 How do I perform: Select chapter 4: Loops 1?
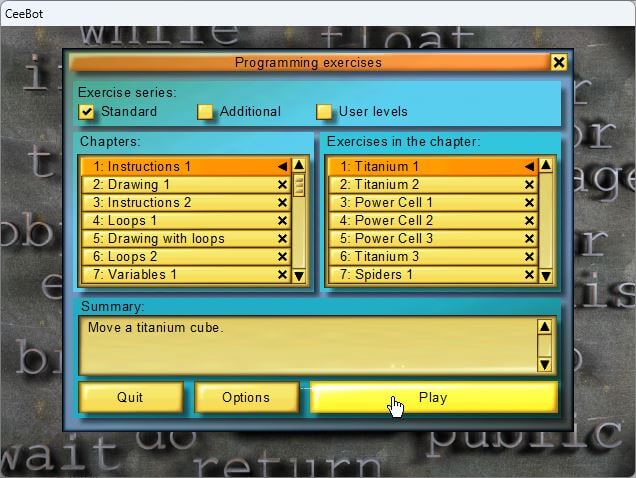coord(186,220)
